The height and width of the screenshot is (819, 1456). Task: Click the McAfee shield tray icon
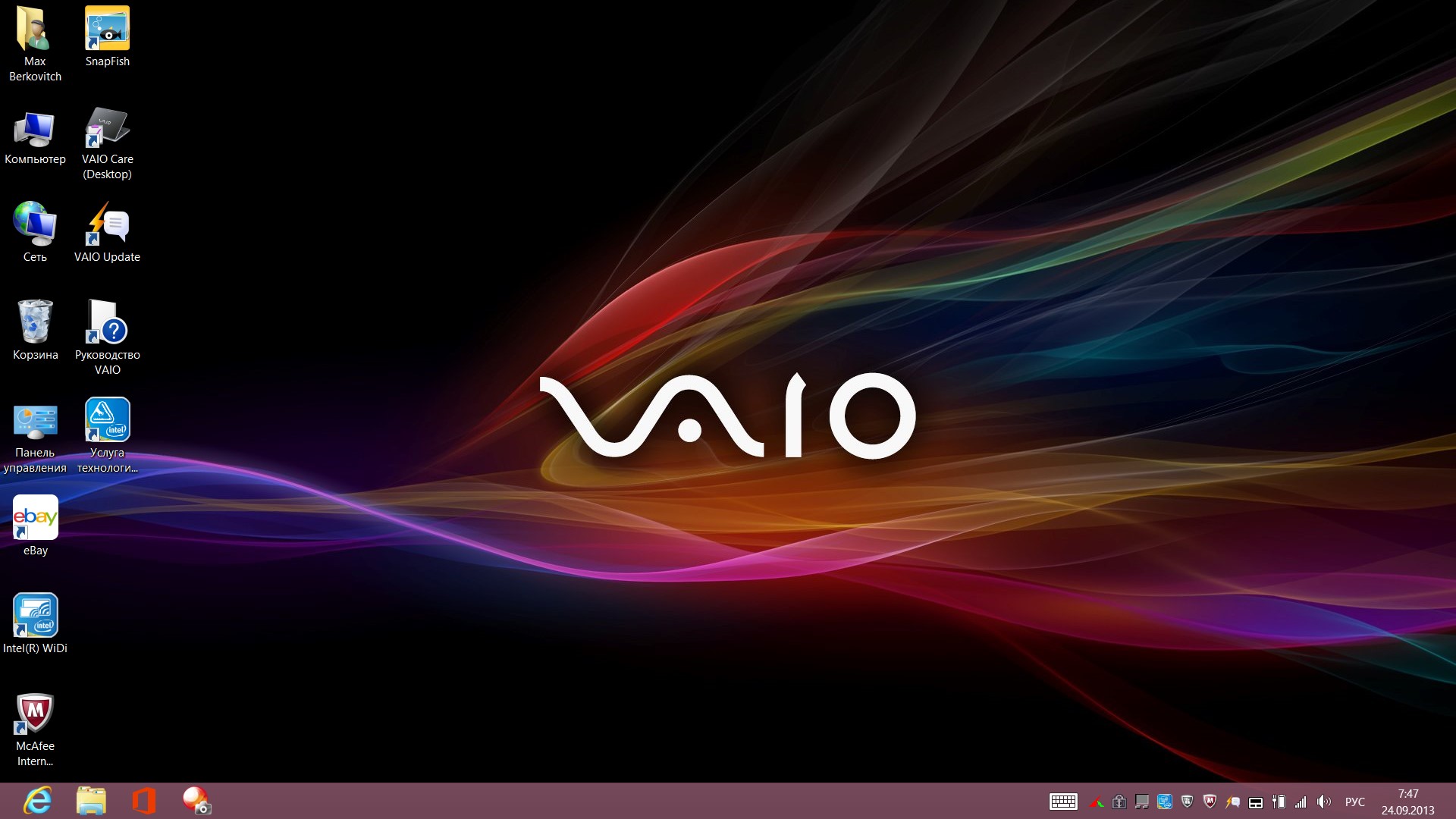[1210, 802]
